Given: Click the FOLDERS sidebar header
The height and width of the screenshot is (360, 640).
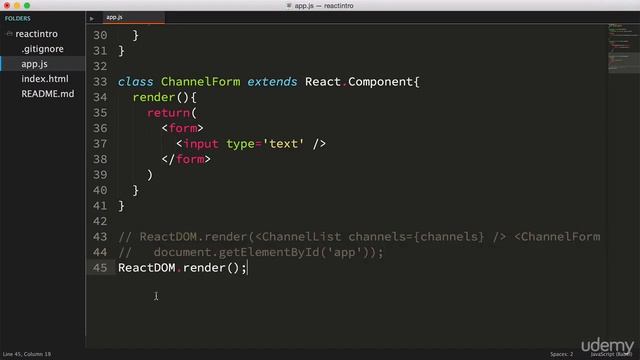Looking at the screenshot, I should [18, 18].
